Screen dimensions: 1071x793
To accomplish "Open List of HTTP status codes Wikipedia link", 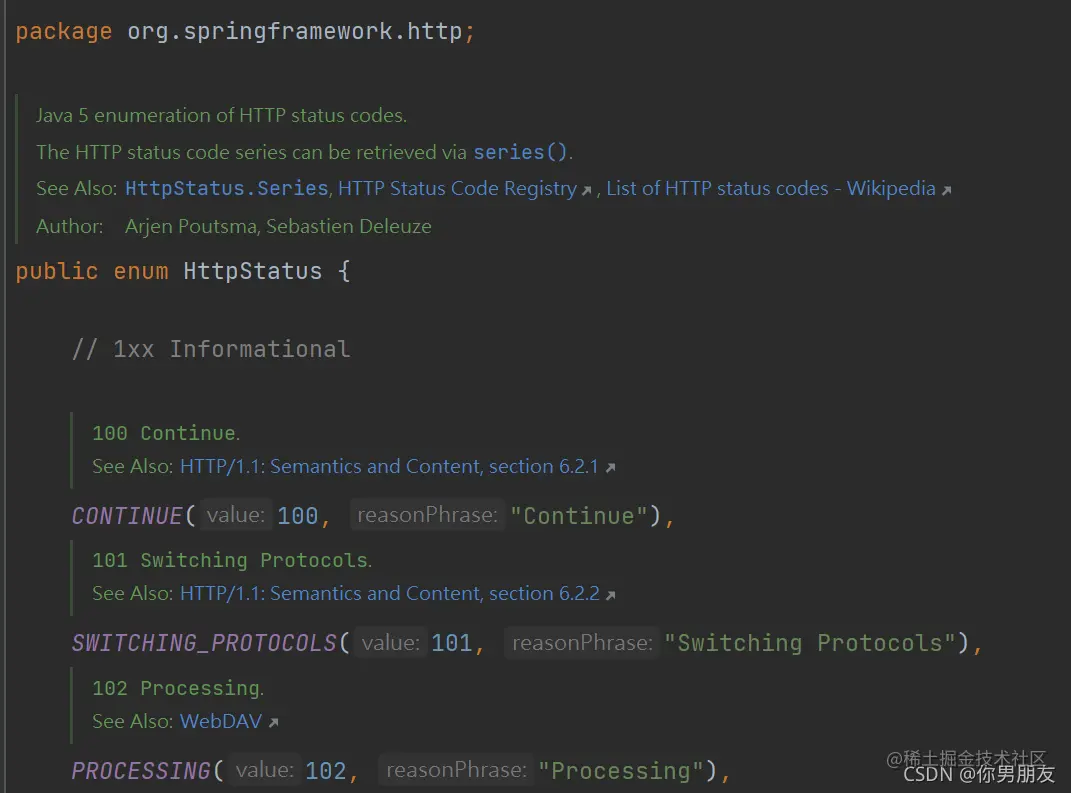I will (770, 189).
